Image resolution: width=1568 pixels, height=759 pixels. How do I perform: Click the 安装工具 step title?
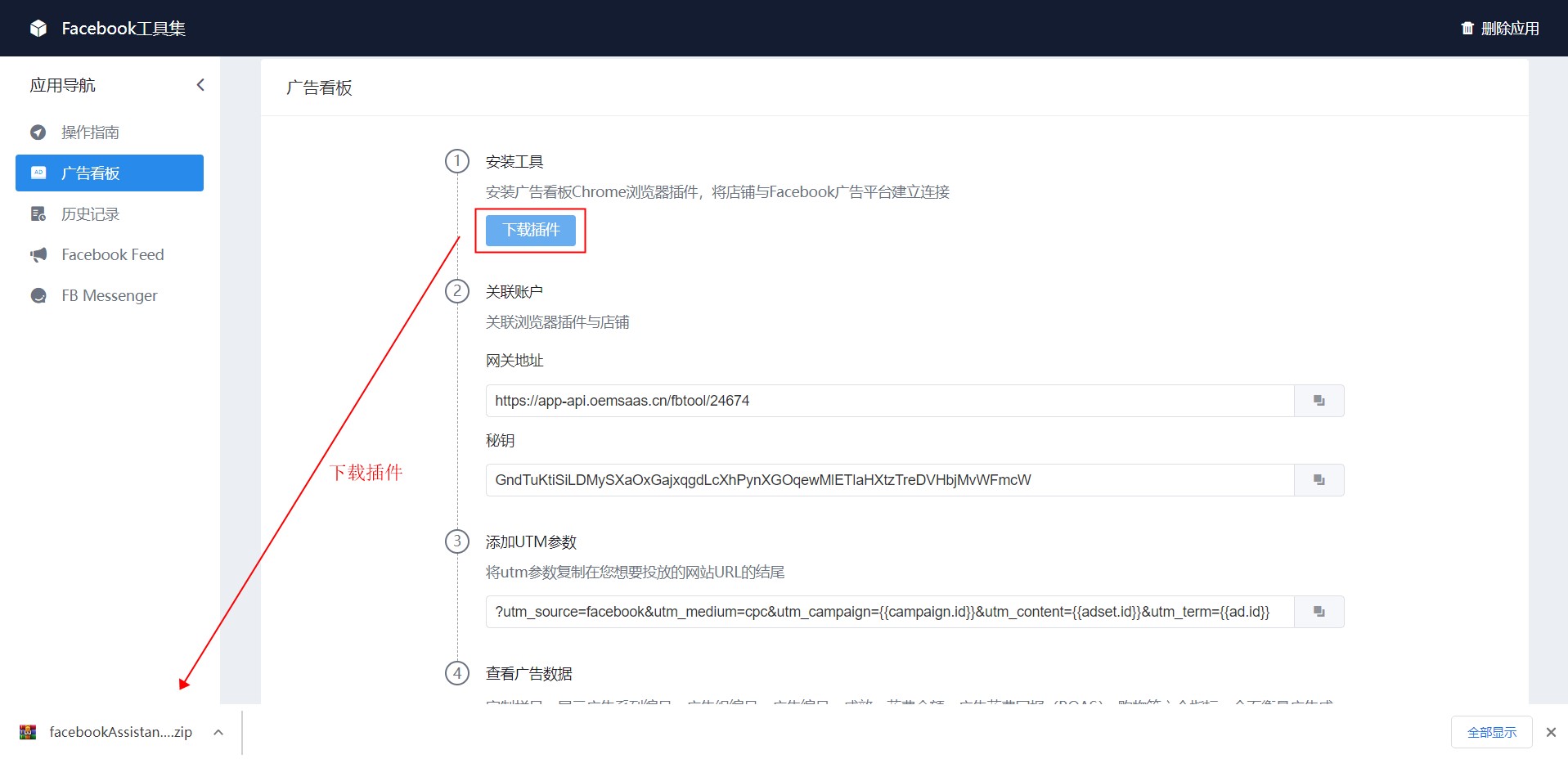(514, 162)
